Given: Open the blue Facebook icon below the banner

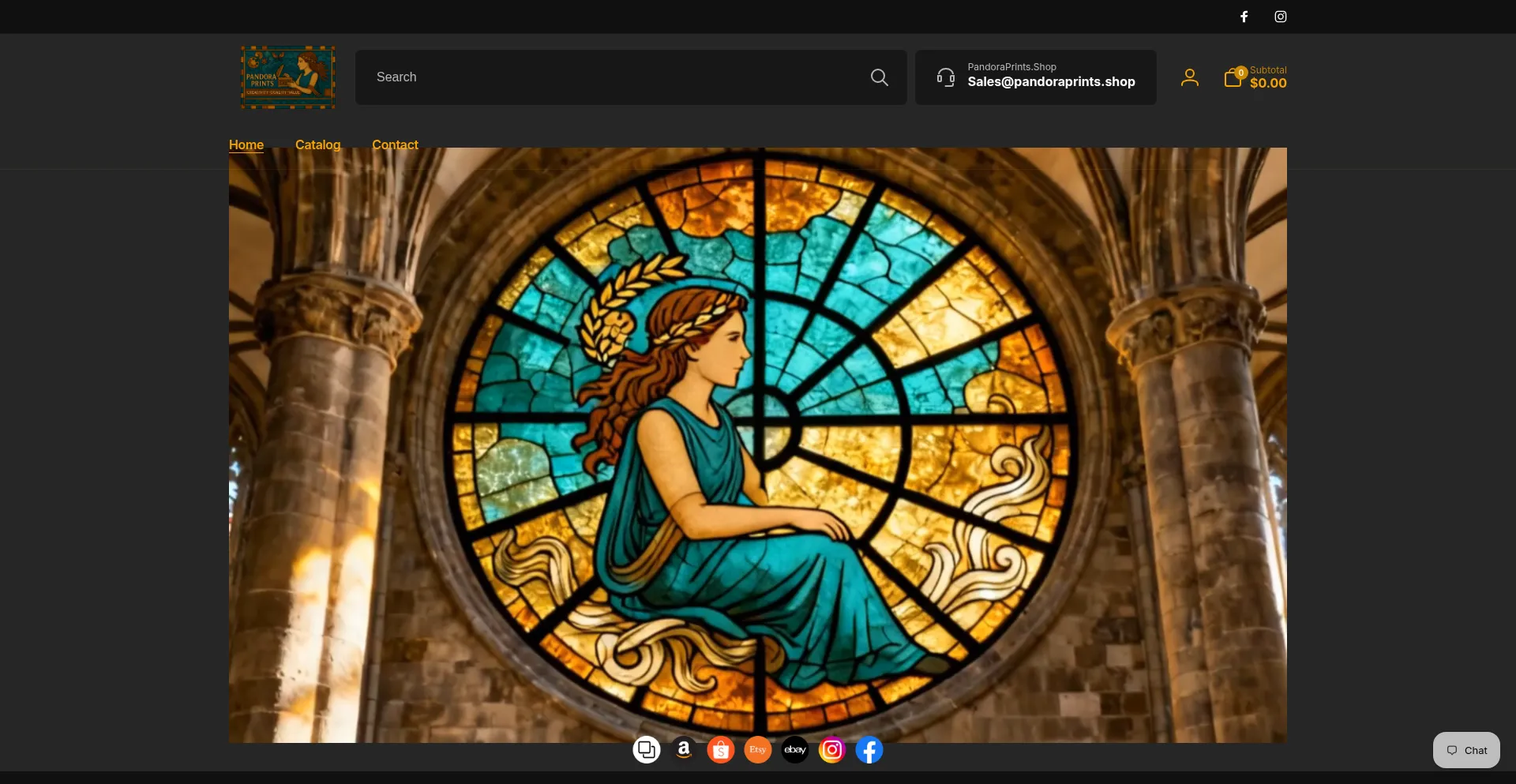Looking at the screenshot, I should point(869,749).
